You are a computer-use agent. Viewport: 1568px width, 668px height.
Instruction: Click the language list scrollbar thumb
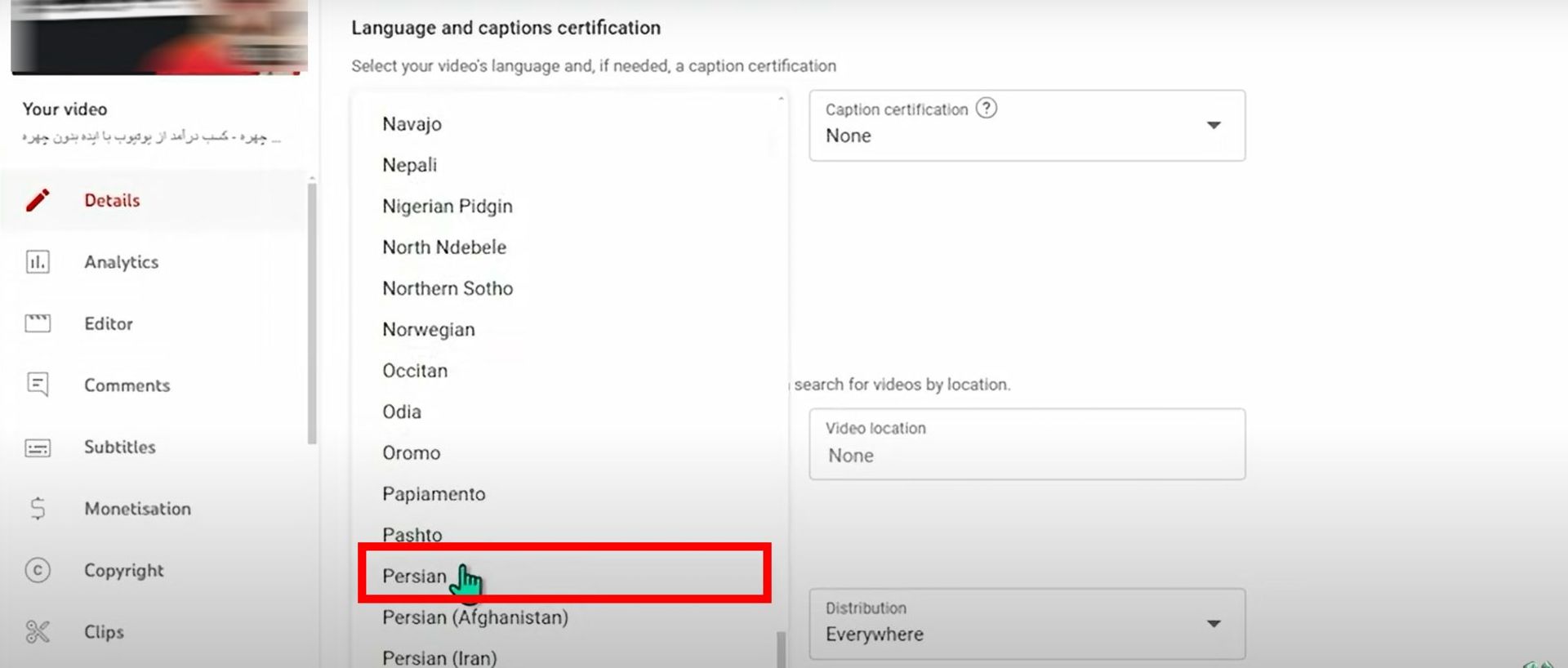[781, 649]
